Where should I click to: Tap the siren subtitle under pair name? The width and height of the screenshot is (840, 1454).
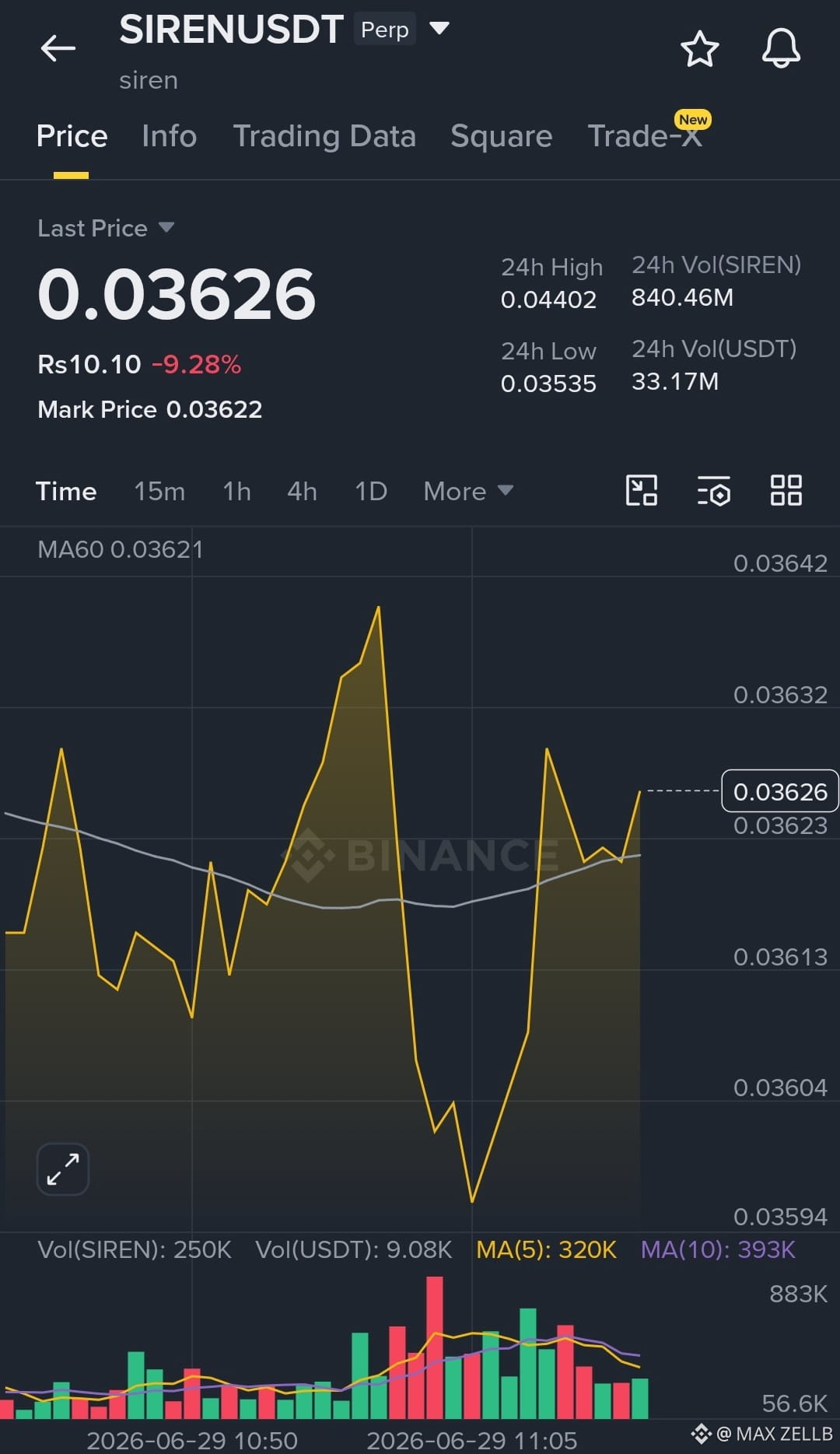pyautogui.click(x=149, y=80)
